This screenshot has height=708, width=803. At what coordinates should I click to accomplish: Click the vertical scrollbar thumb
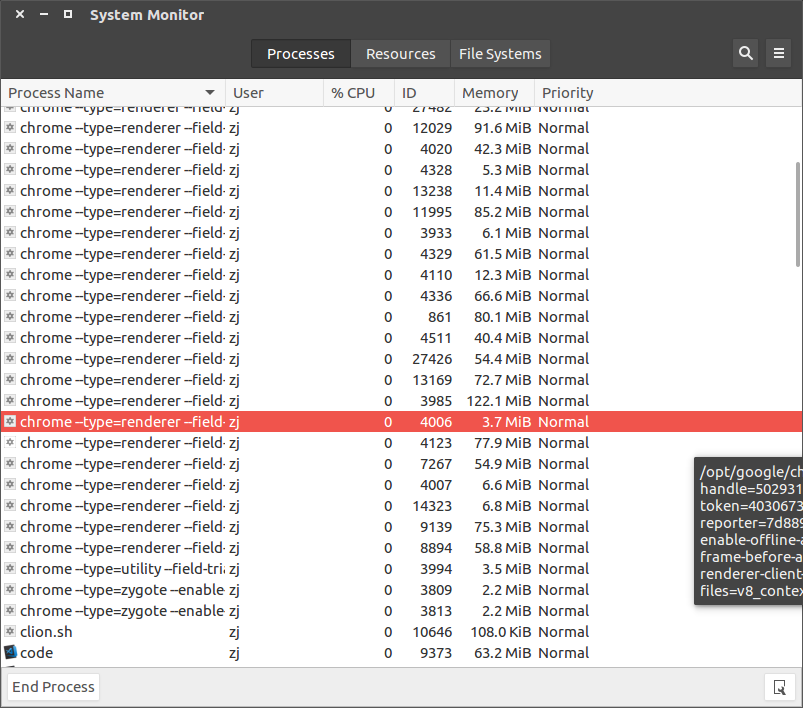(797, 214)
